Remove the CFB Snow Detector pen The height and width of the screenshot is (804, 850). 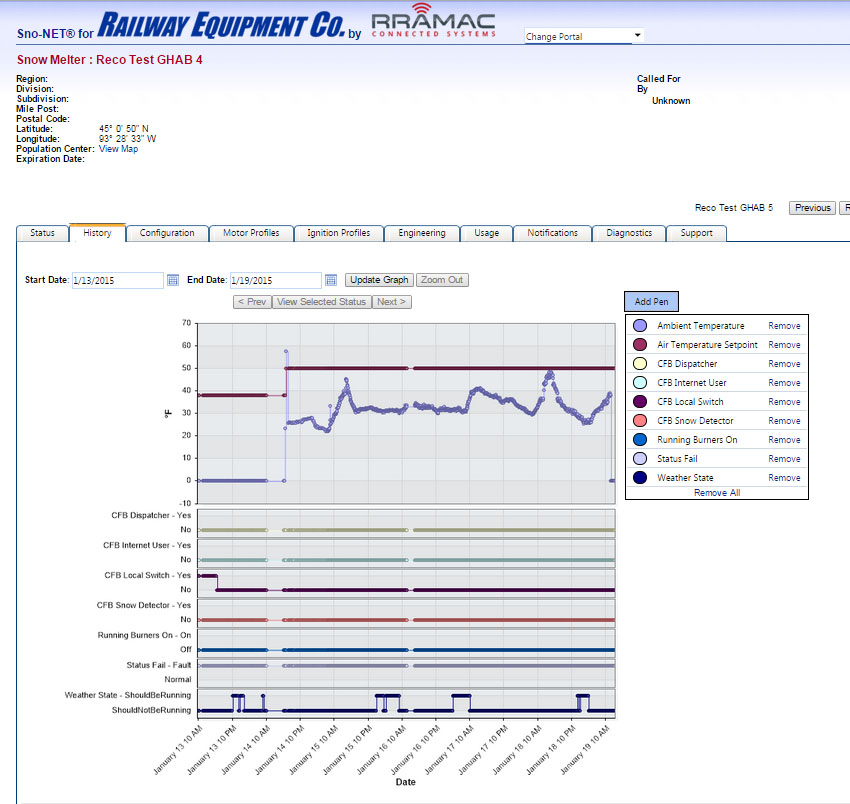(x=784, y=421)
